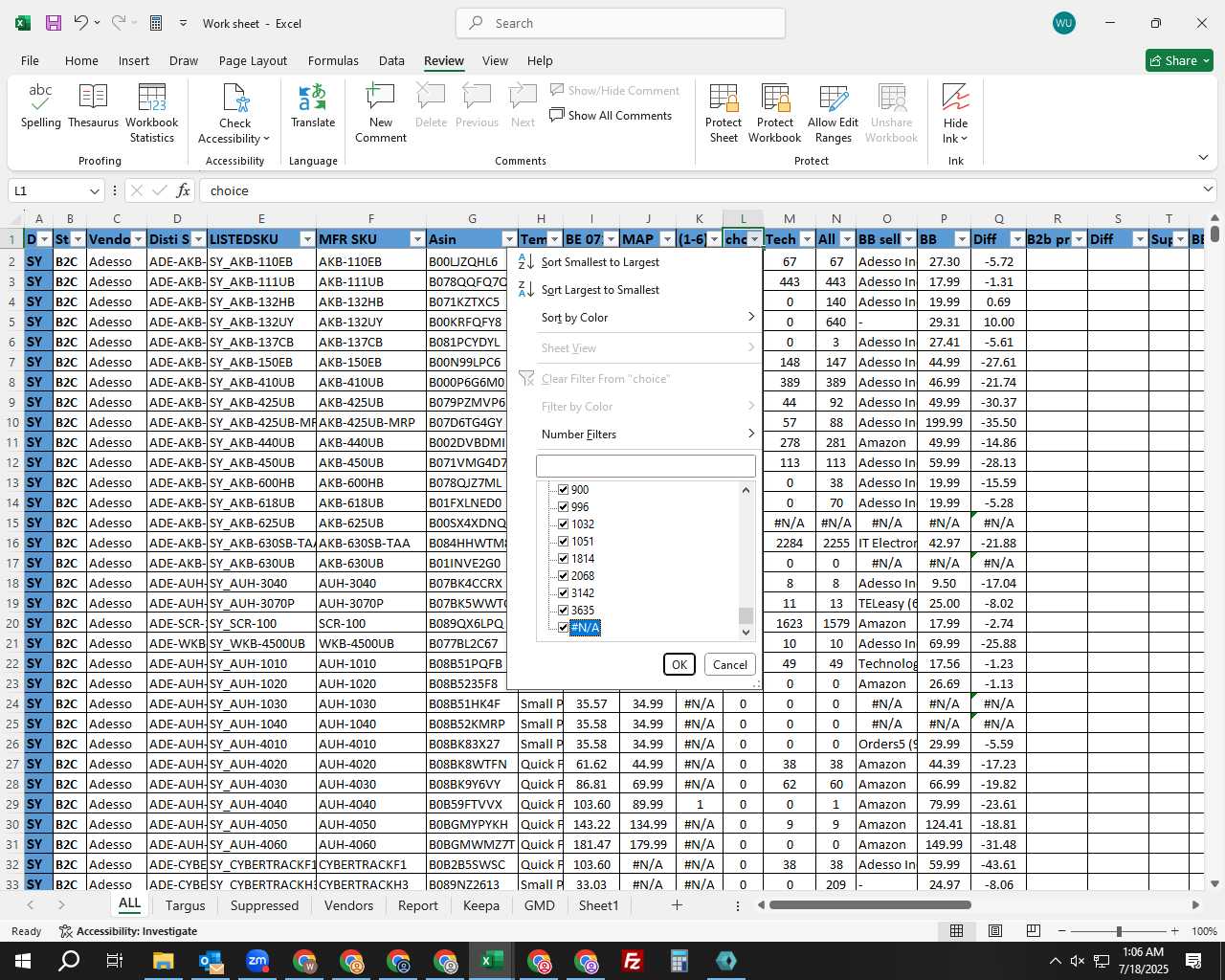Open filter dropdown for MAP column
The height and width of the screenshot is (980, 1225).
coord(667,239)
